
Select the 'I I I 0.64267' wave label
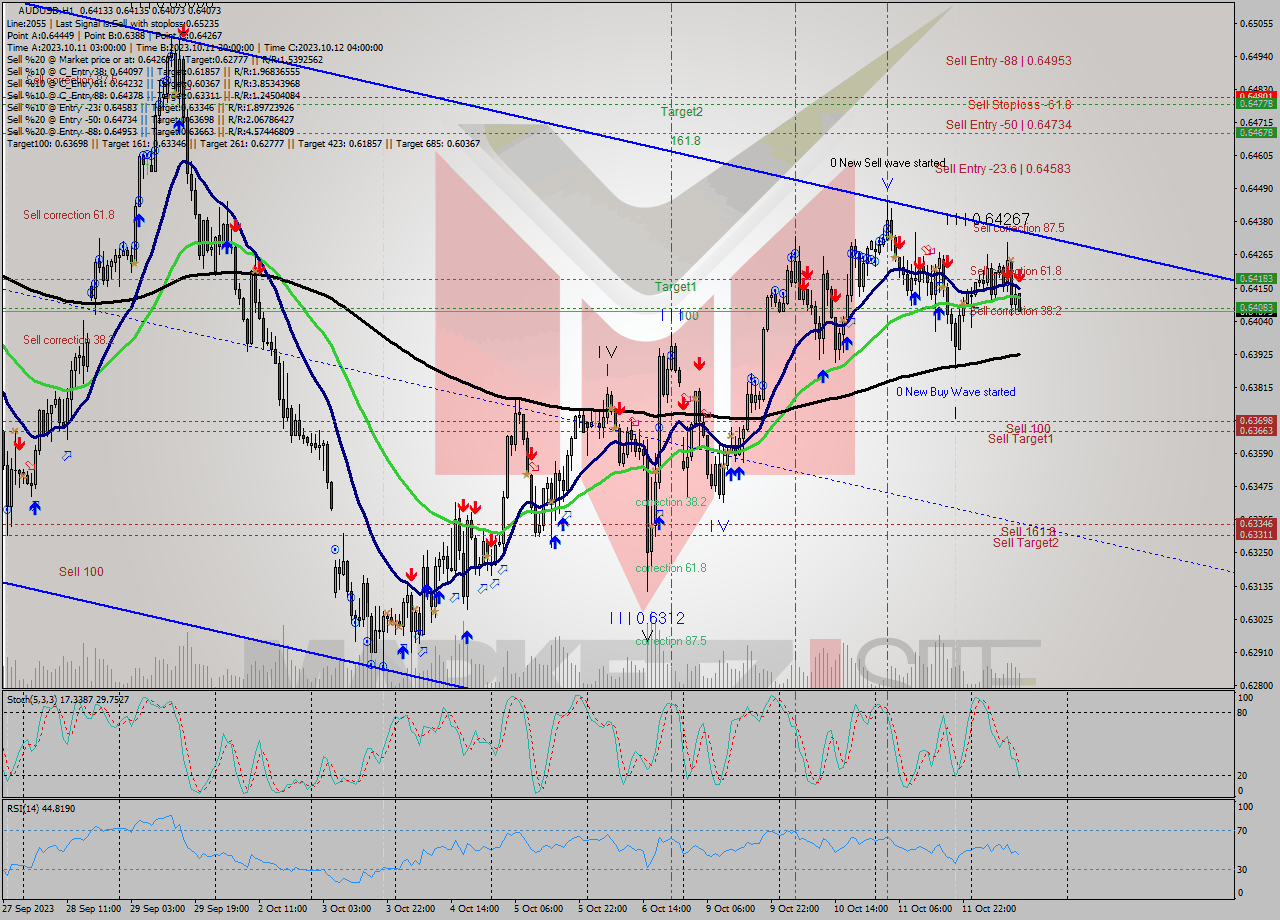point(987,219)
